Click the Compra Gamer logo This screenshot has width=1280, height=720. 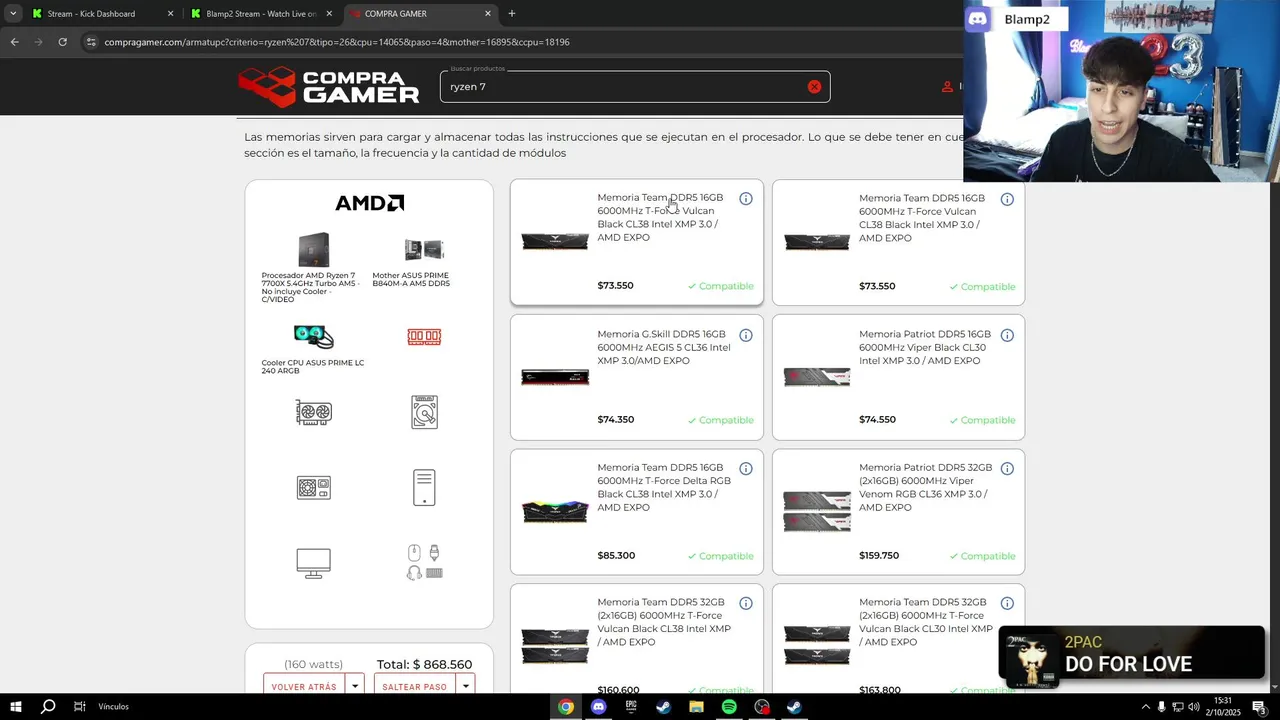[329, 87]
